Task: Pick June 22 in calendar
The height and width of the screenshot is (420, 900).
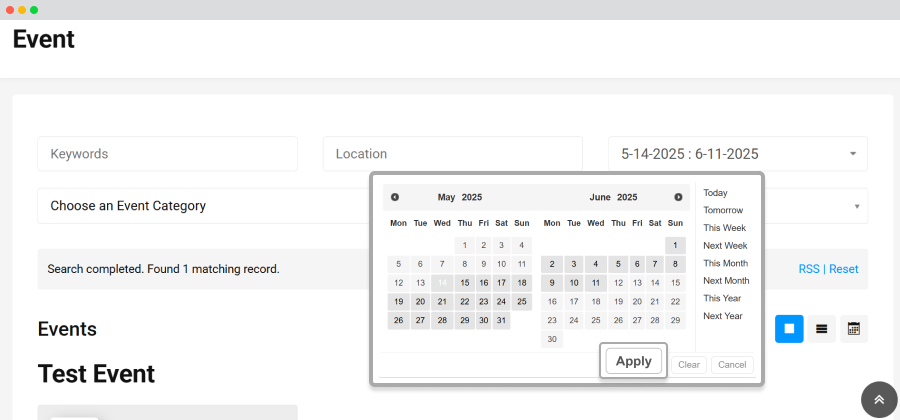Action: (x=676, y=302)
